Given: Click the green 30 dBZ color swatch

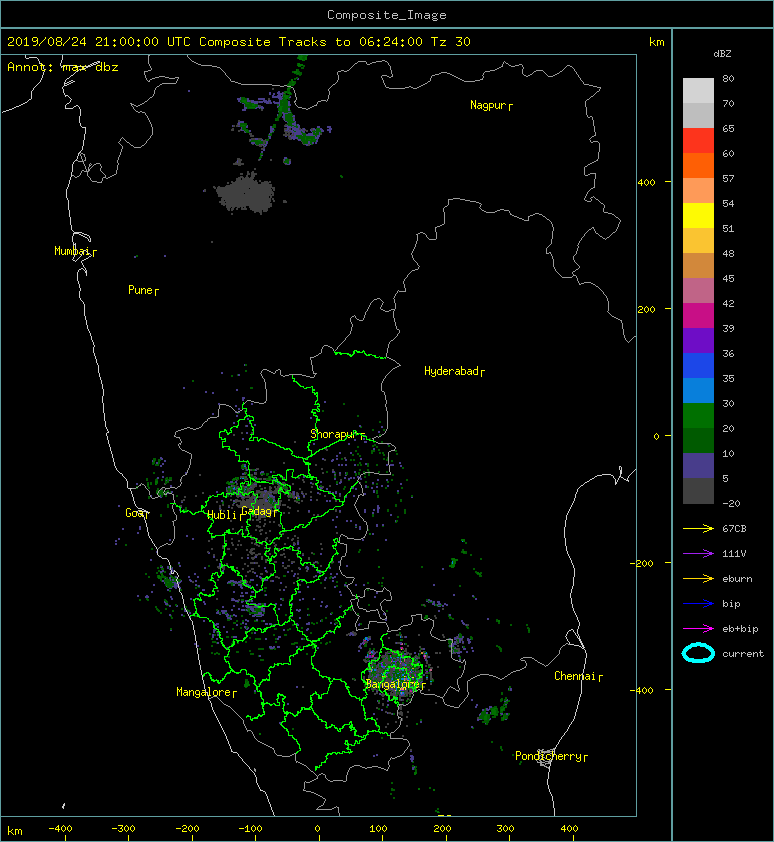Looking at the screenshot, I should [x=698, y=415].
